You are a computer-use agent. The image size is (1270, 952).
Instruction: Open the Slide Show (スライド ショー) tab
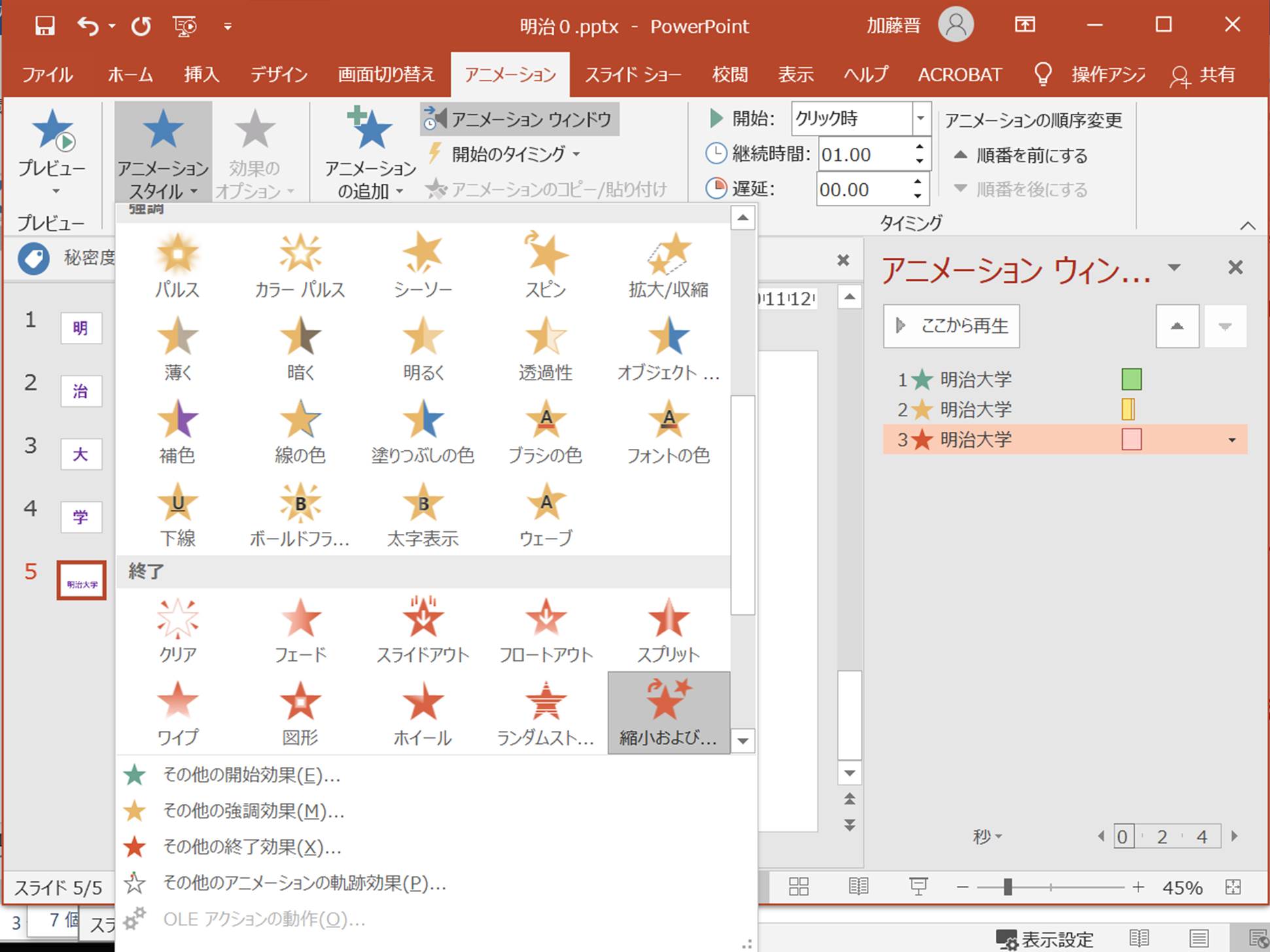[633, 75]
